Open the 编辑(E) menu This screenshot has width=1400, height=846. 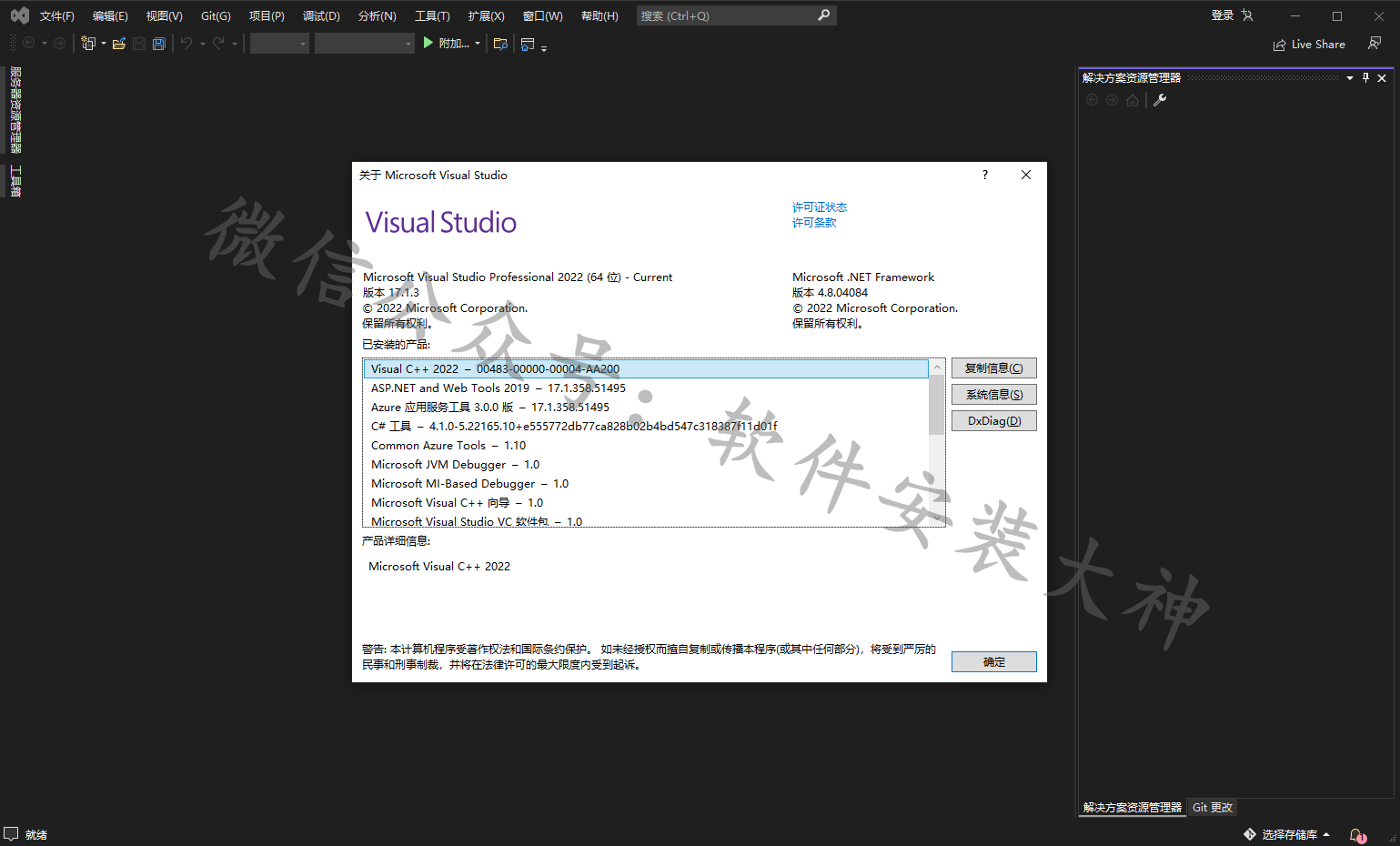(x=110, y=16)
